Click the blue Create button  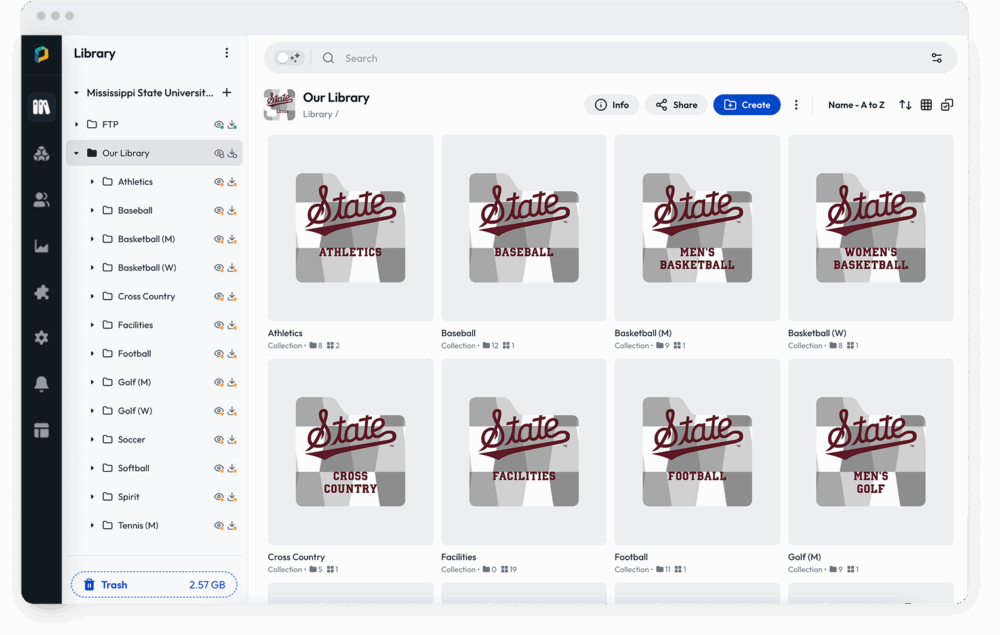click(747, 105)
